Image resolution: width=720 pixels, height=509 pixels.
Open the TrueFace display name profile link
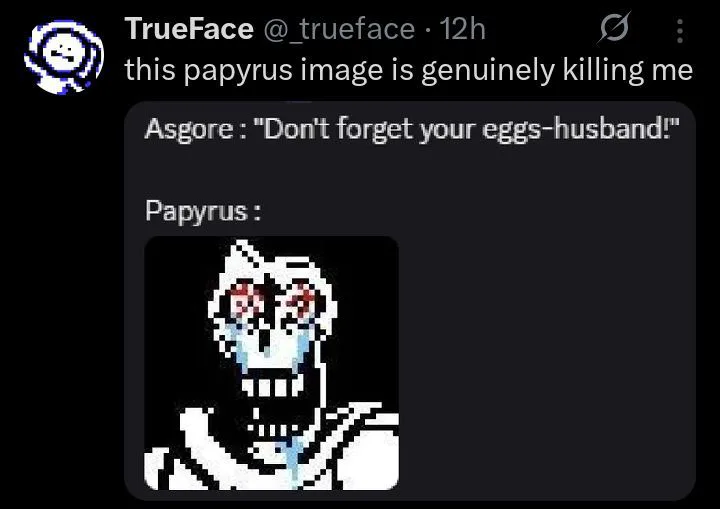[x=189, y=29]
